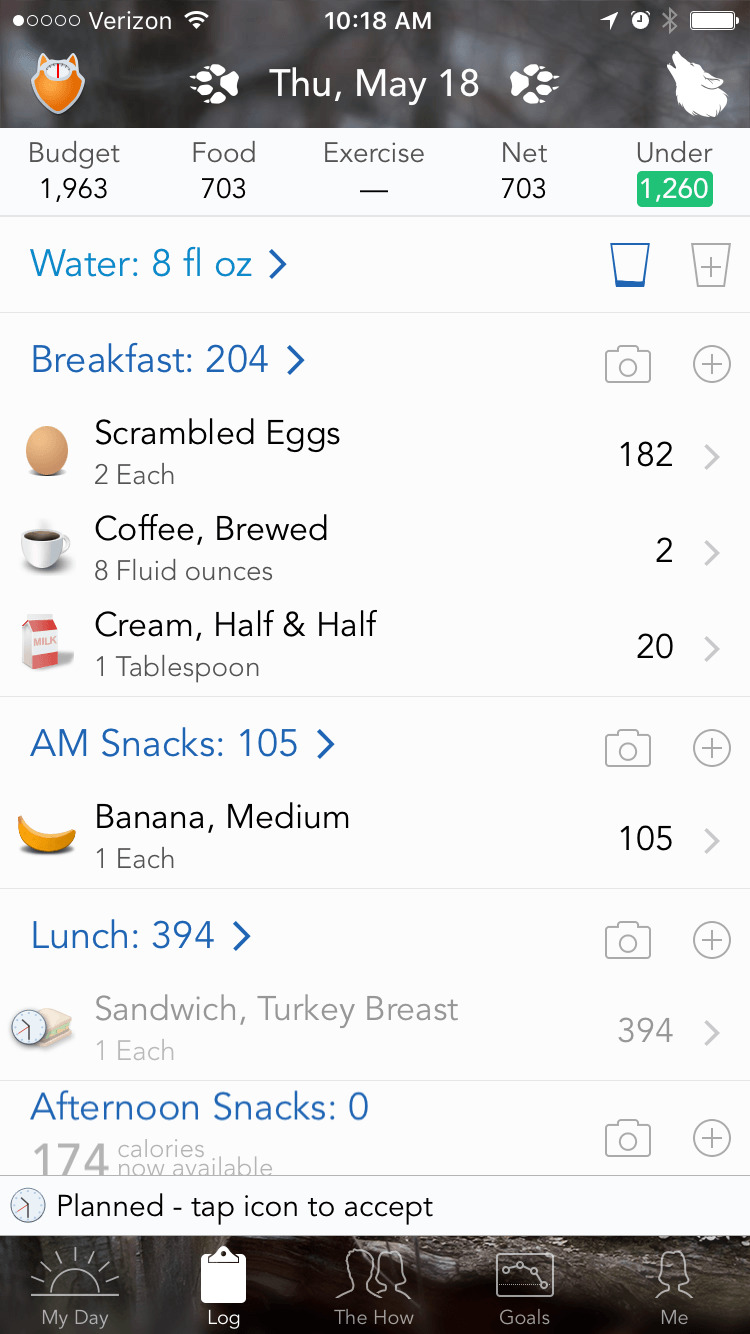
Task: Go to next day with right paw
Action: coord(534,84)
